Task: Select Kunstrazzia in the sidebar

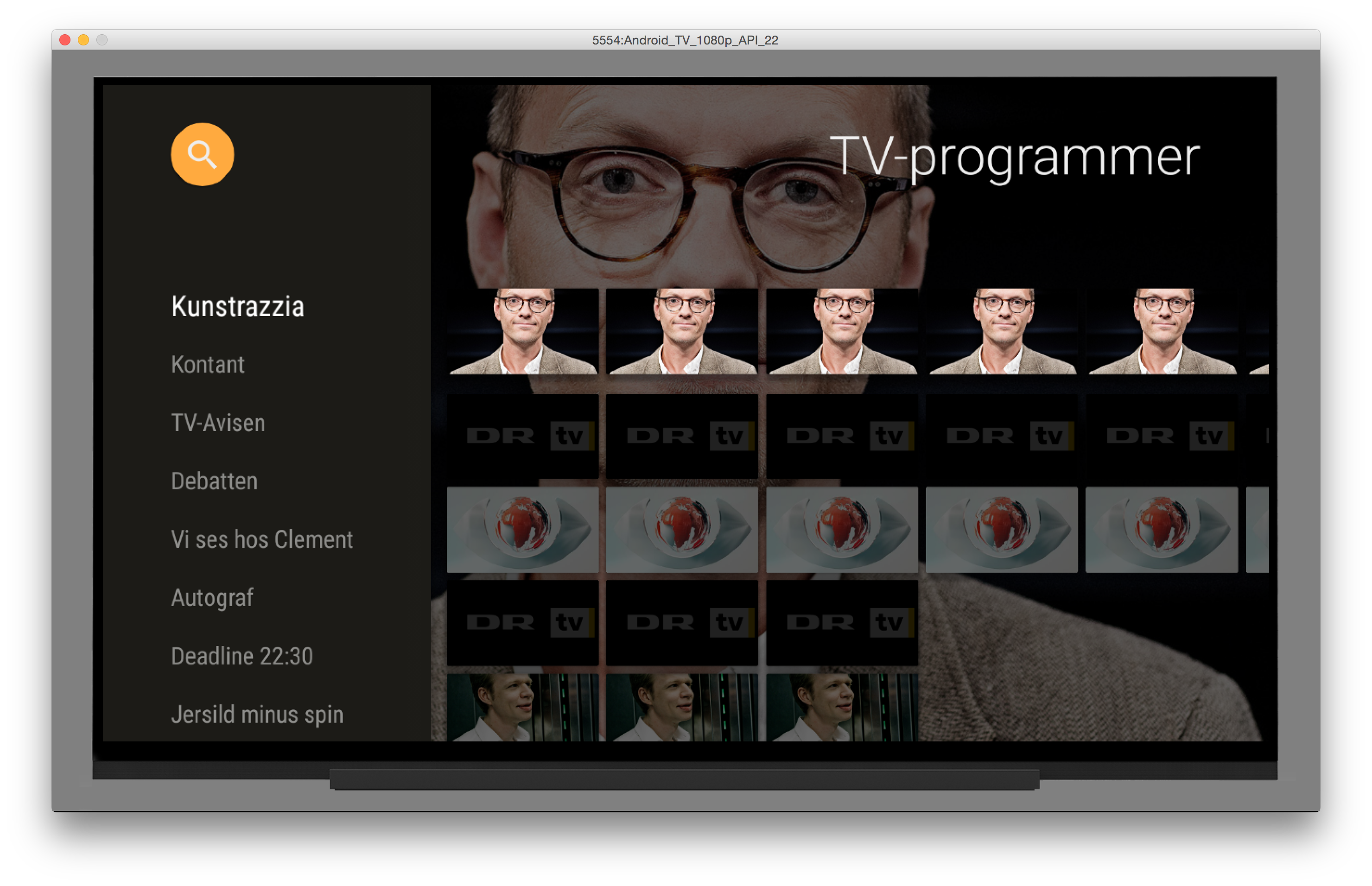Action: click(238, 307)
